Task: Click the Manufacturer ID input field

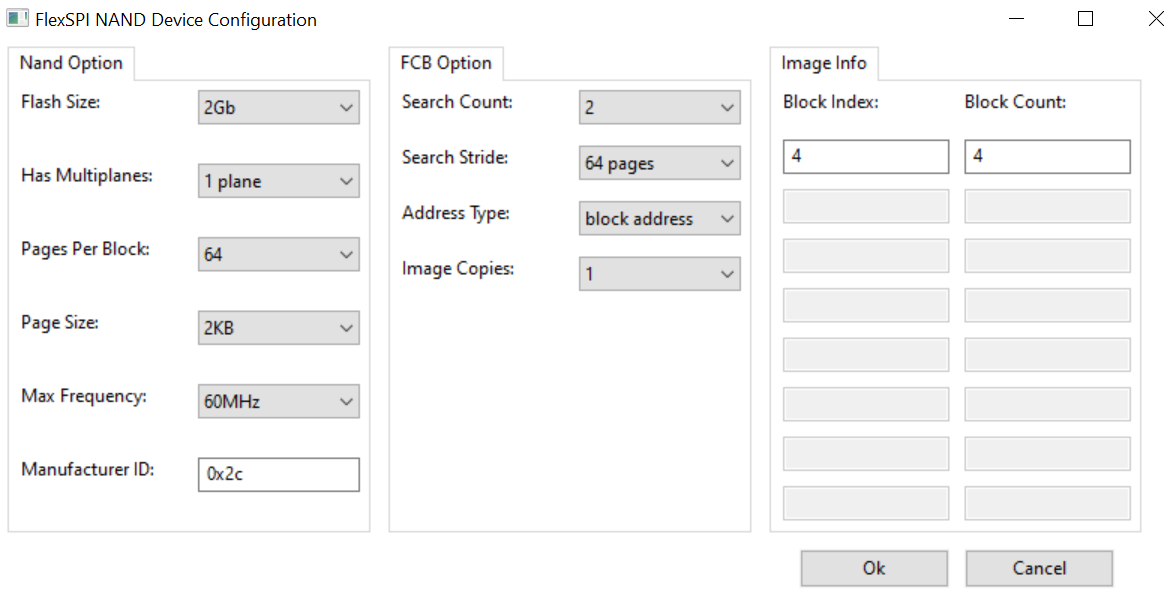Action: click(278, 475)
